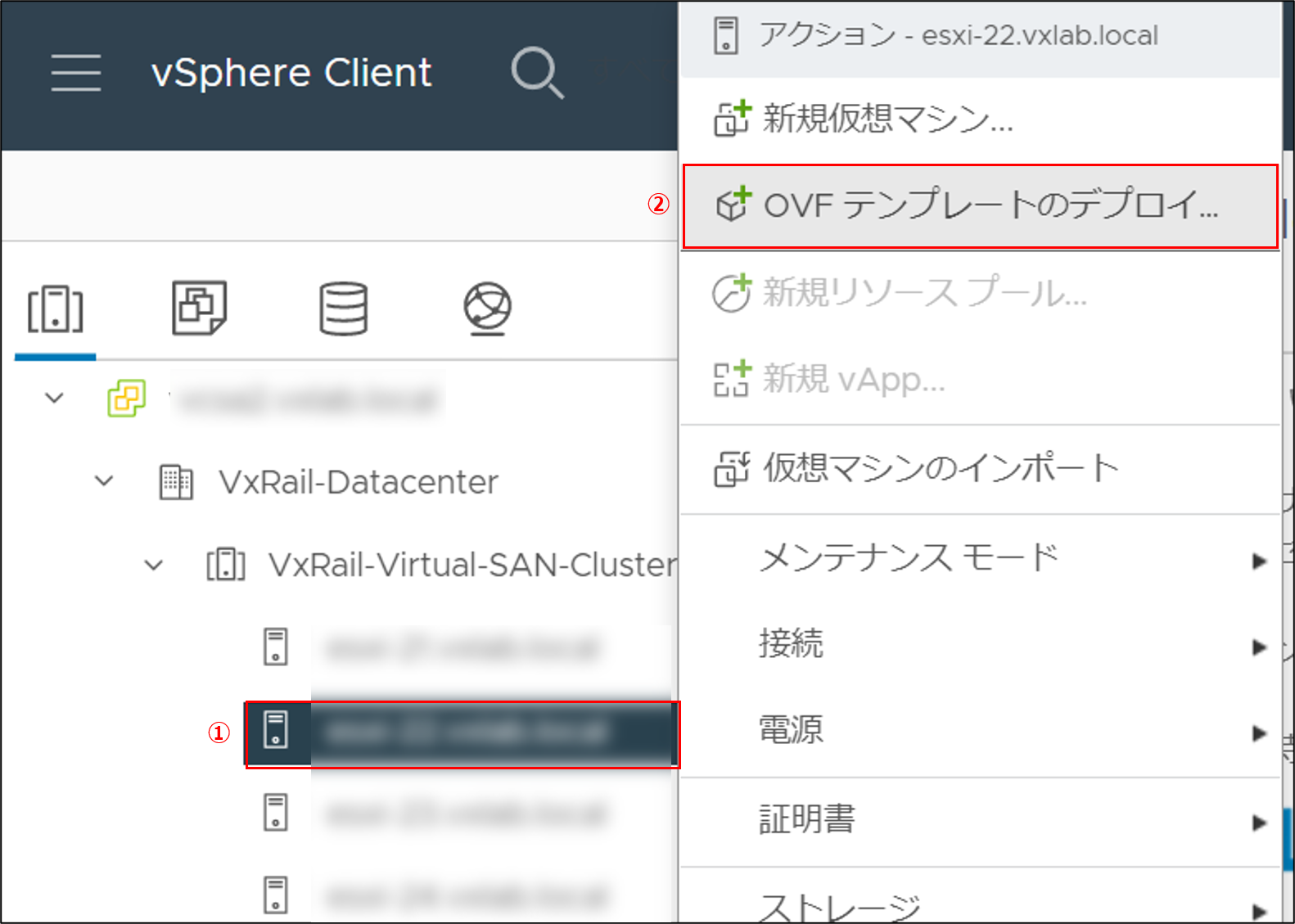
Task: Collapse the VxRail-Datacenter tree node
Action: tap(104, 481)
